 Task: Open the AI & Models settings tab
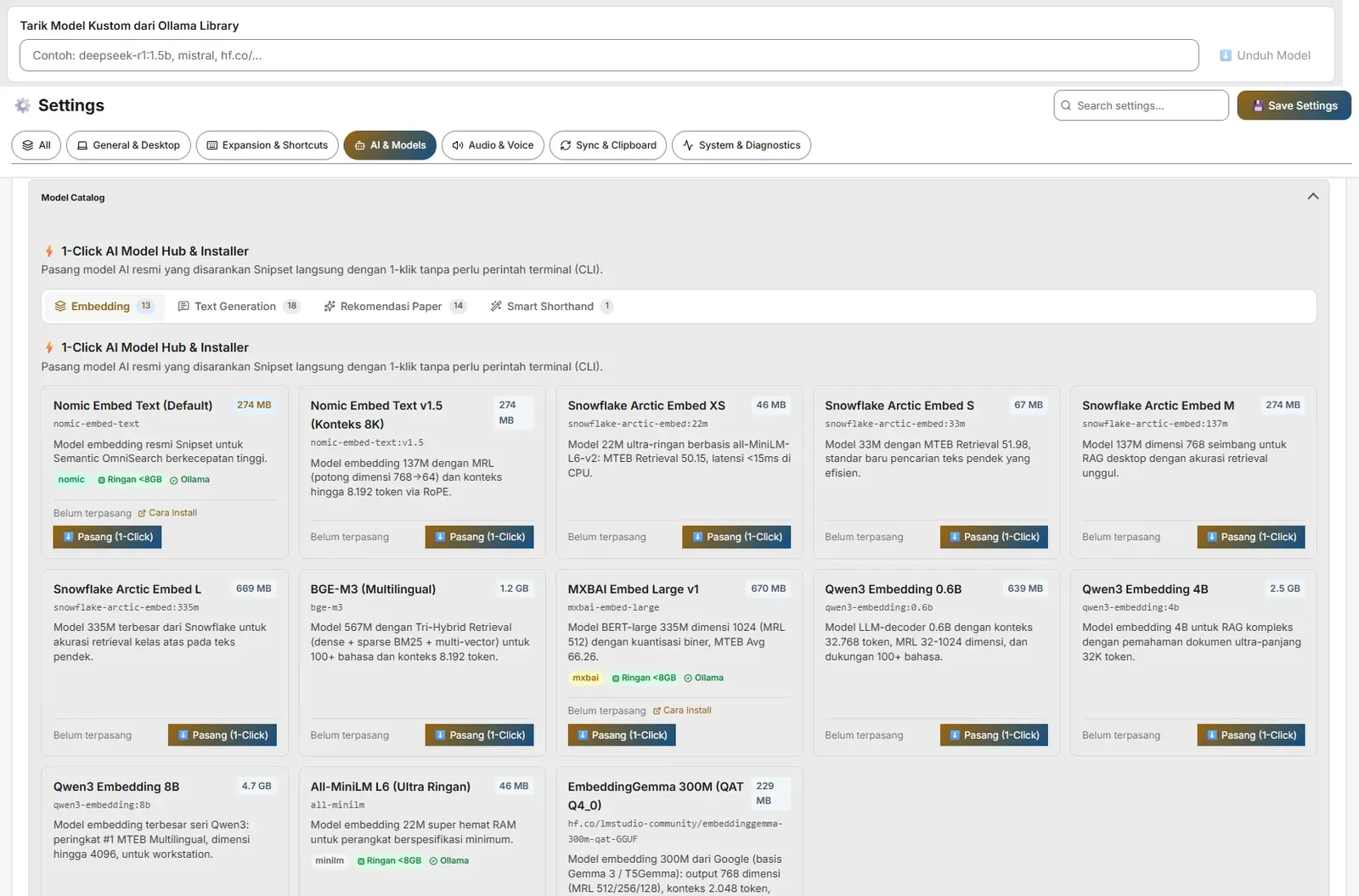[x=390, y=145]
